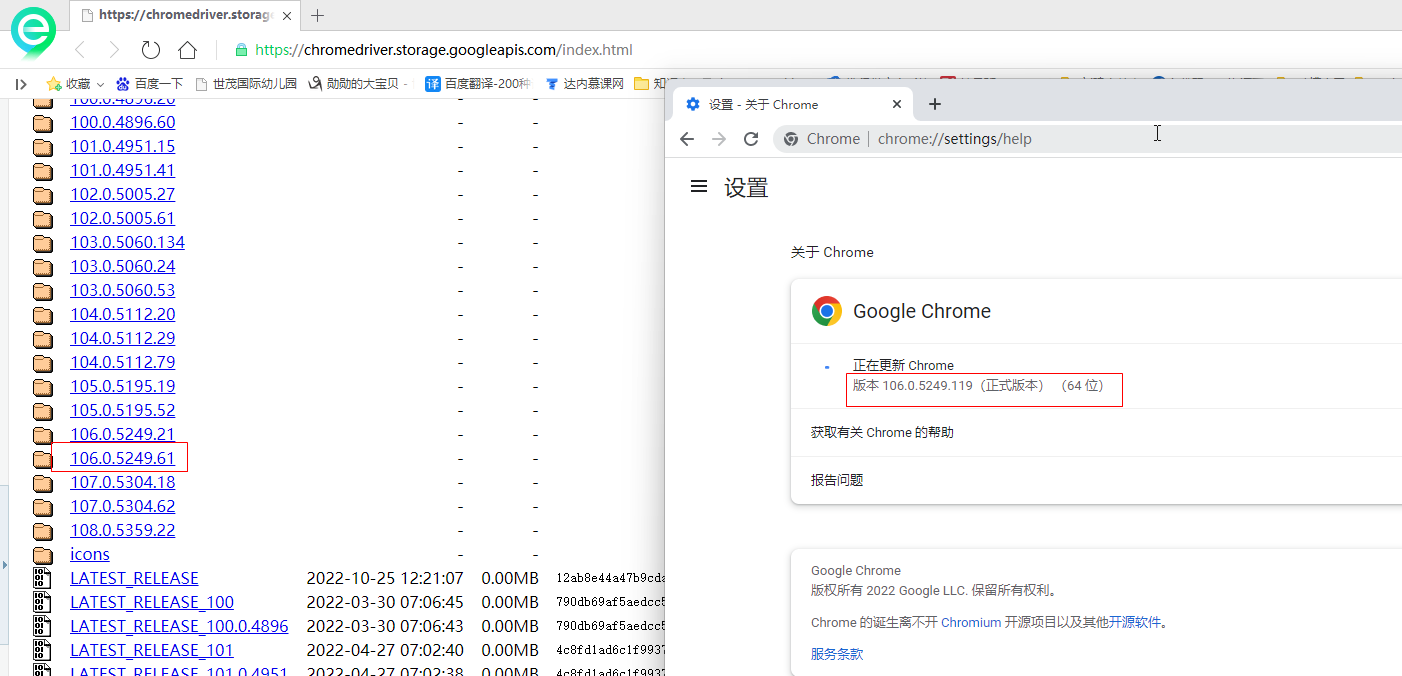The height and width of the screenshot is (676, 1402).
Task: Open the LATEST_RELEASE_100 file link
Action: (152, 602)
